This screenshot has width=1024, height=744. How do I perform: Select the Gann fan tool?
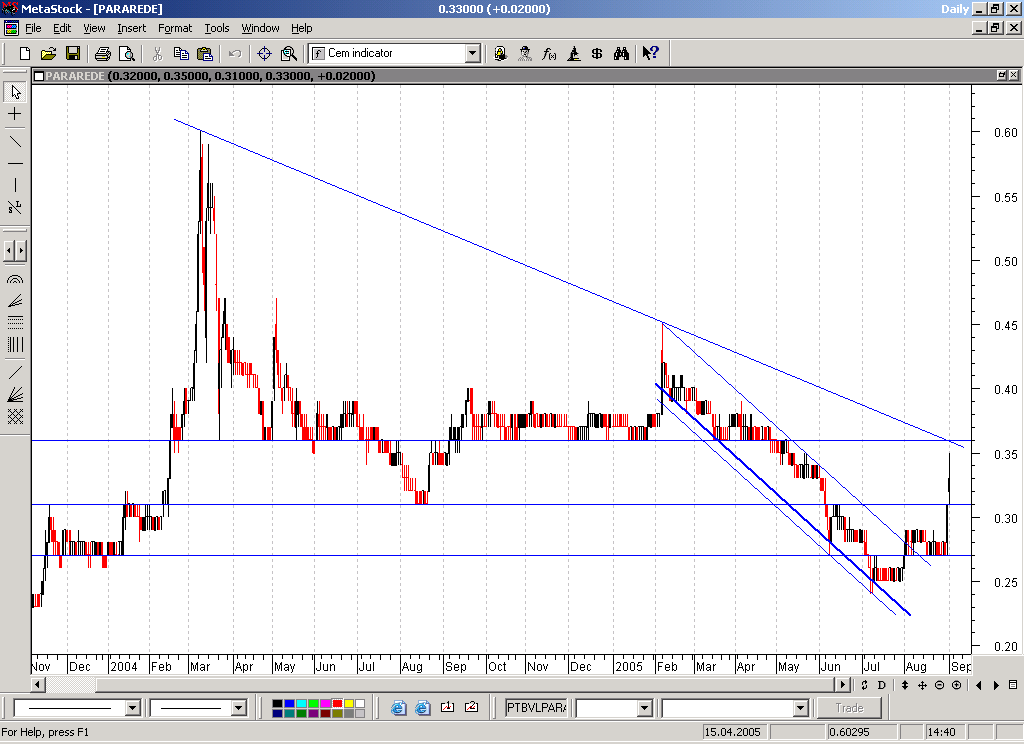[15, 395]
